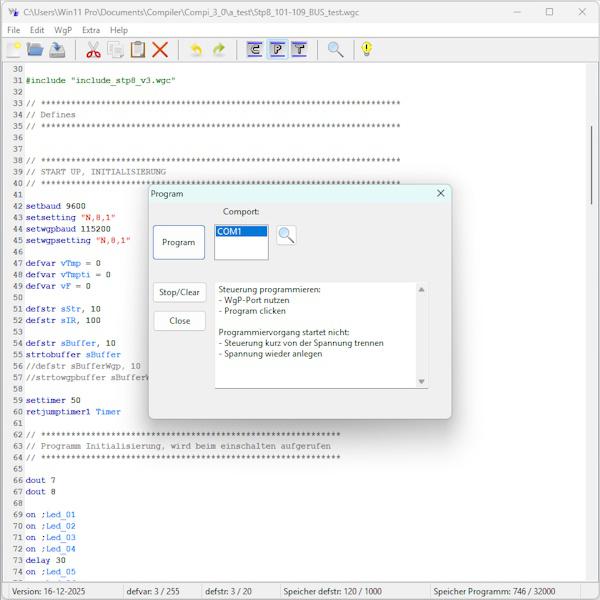
Task: Open the WgP menu
Action: click(63, 30)
